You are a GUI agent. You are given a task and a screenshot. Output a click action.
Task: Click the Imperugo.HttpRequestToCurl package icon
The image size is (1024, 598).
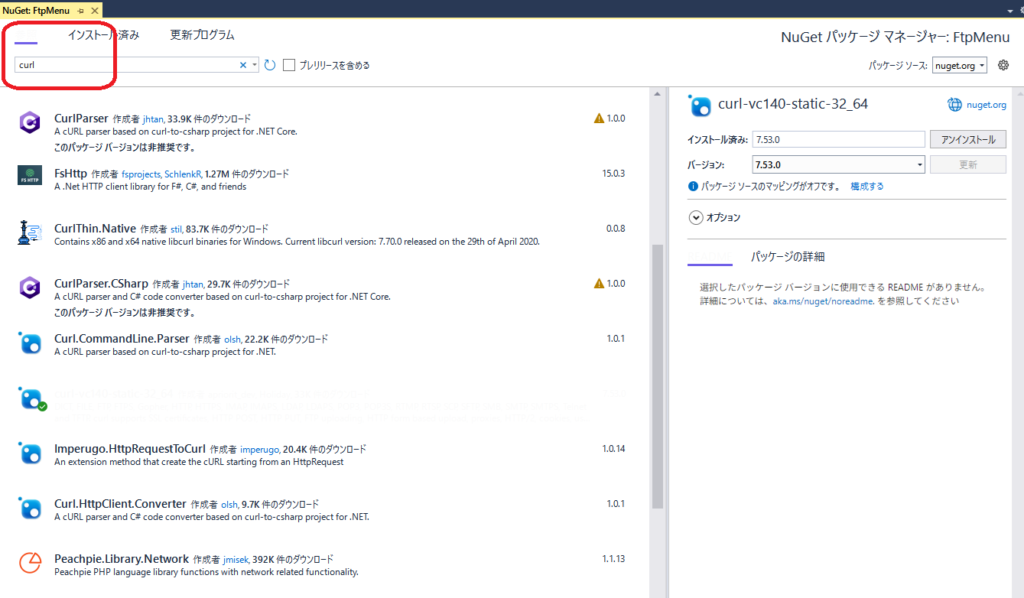click(x=30, y=454)
